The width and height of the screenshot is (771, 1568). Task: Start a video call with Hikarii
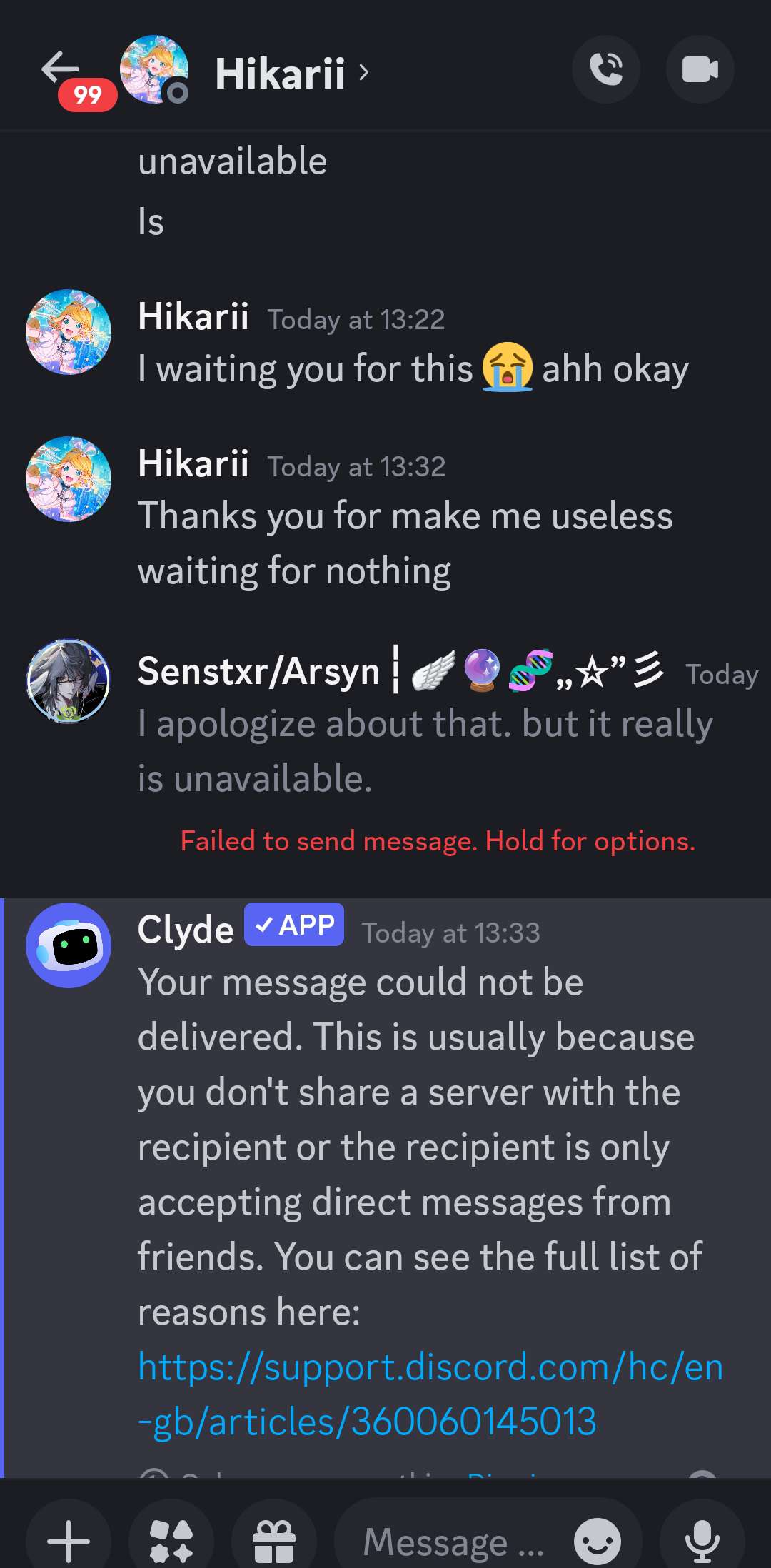pyautogui.click(x=700, y=69)
